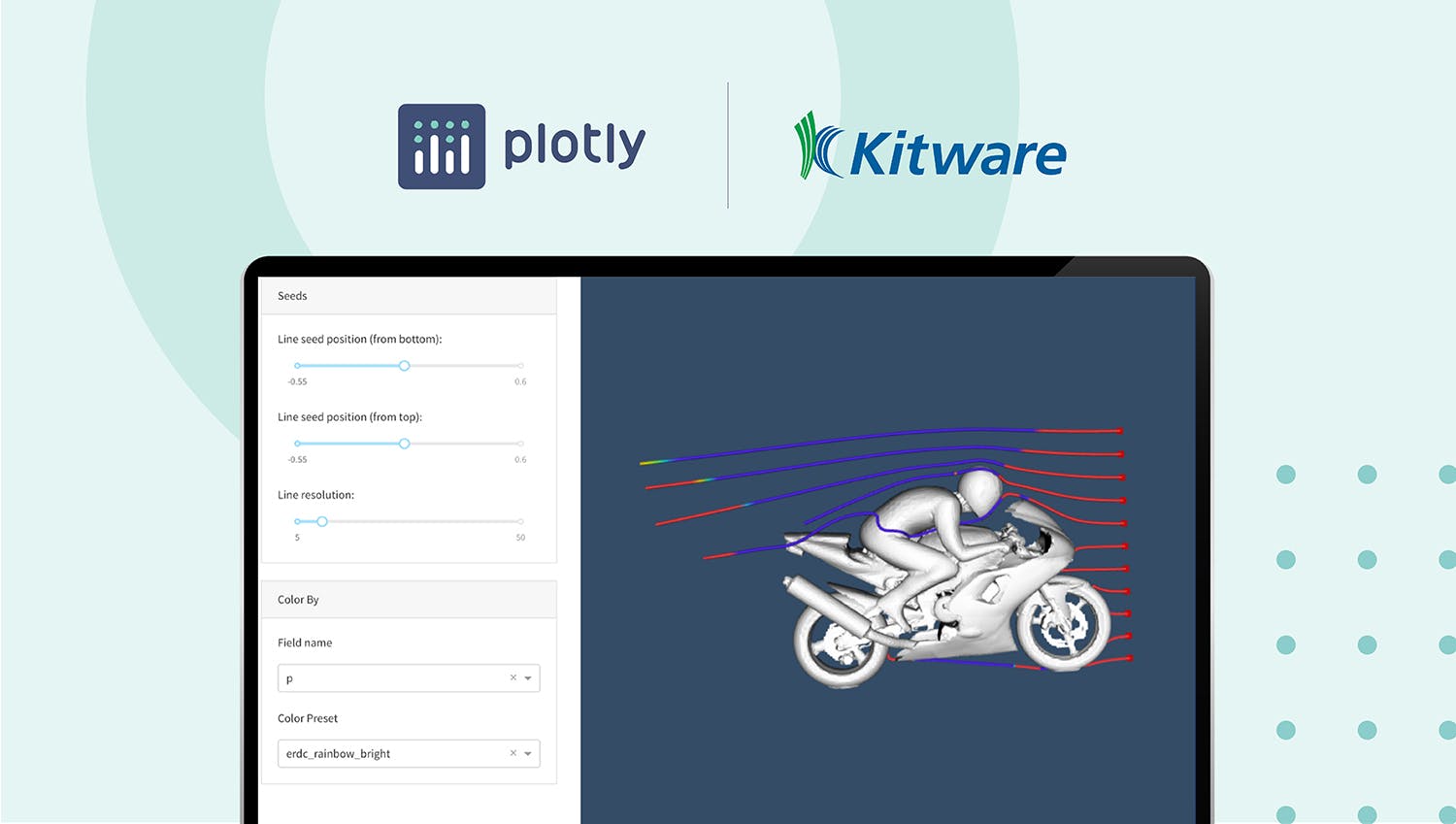This screenshot has width=1456, height=824.
Task: Click the Color Preset combo box field
Action: (x=409, y=754)
